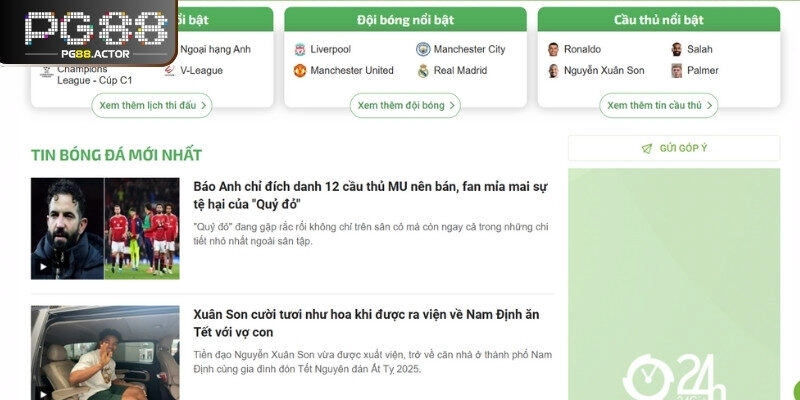
Task: Click the Manchester City crest icon
Action: (x=422, y=49)
